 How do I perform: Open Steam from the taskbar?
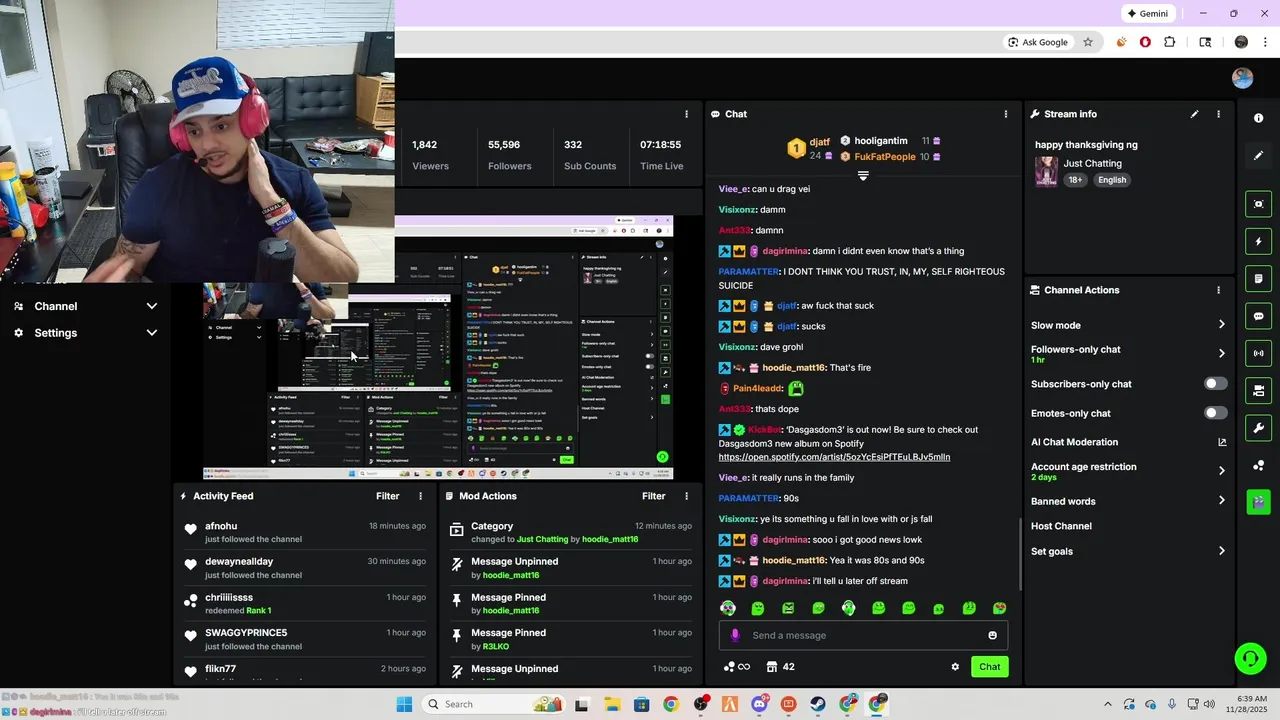pyautogui.click(x=818, y=704)
